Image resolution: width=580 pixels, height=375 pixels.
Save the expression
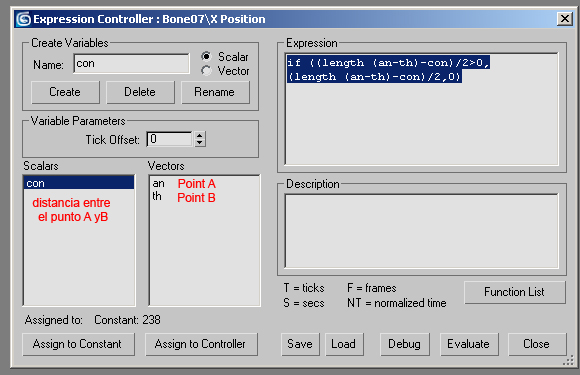point(300,344)
